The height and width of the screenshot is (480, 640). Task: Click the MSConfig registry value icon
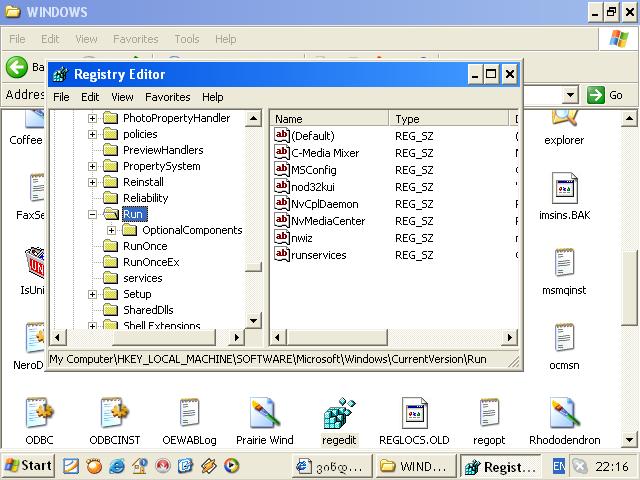[282, 169]
